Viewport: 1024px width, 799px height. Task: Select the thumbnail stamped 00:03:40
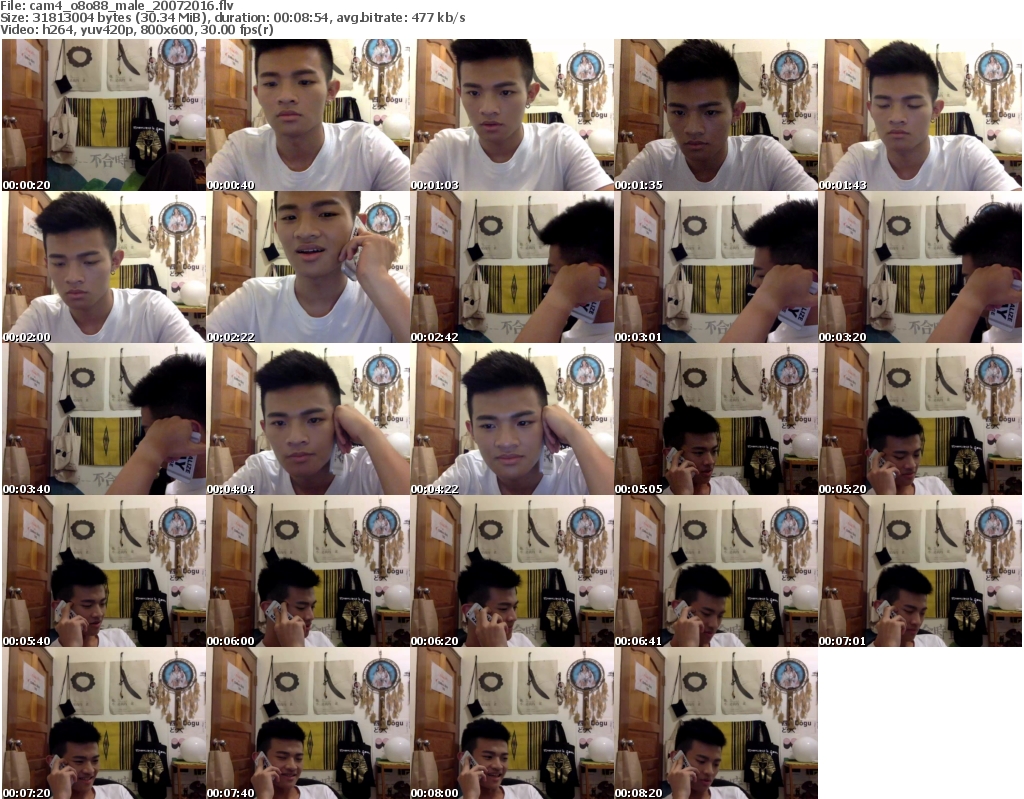(104, 419)
